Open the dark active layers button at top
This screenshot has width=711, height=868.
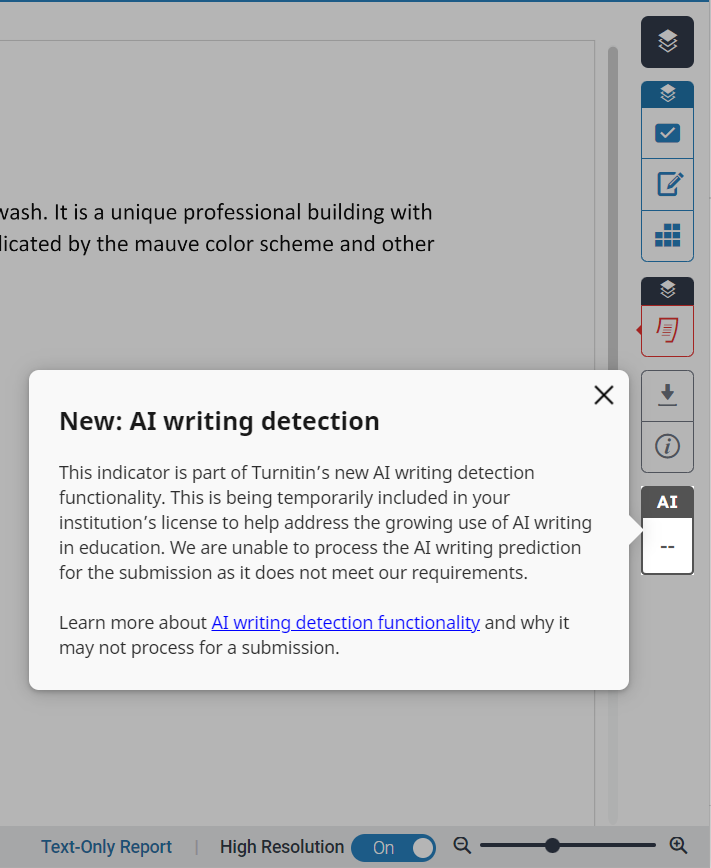[x=667, y=42]
